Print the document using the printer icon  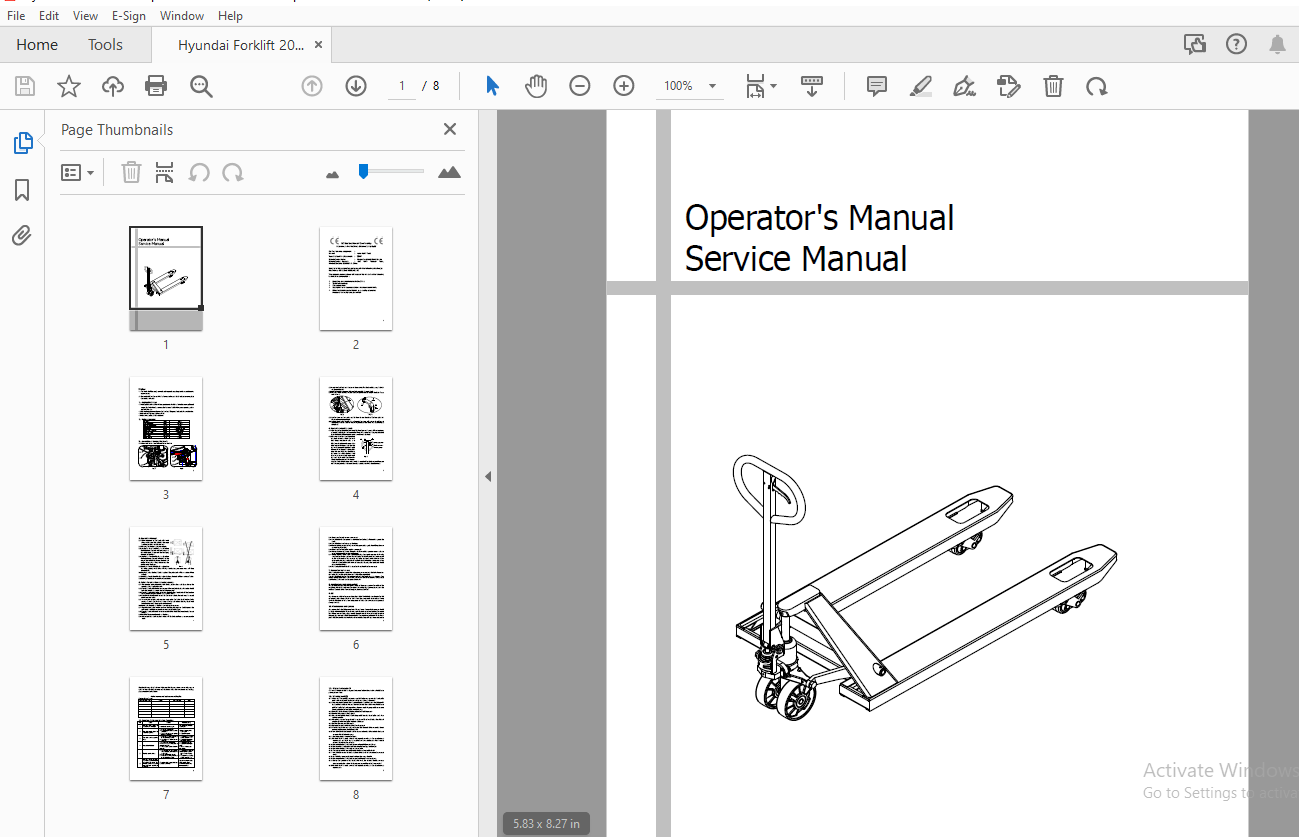pyautogui.click(x=156, y=86)
